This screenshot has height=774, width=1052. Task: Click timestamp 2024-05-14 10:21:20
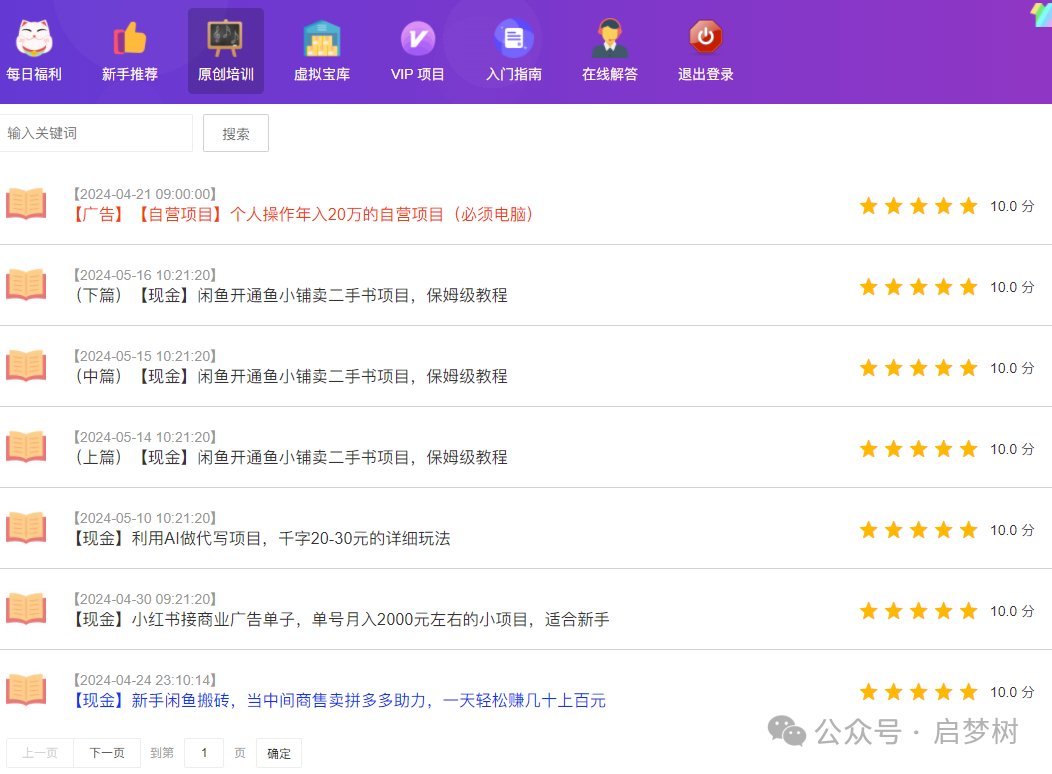coord(145,437)
